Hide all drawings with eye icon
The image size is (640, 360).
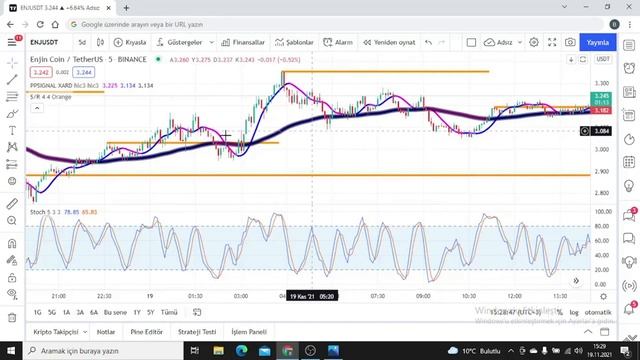coord(12,294)
